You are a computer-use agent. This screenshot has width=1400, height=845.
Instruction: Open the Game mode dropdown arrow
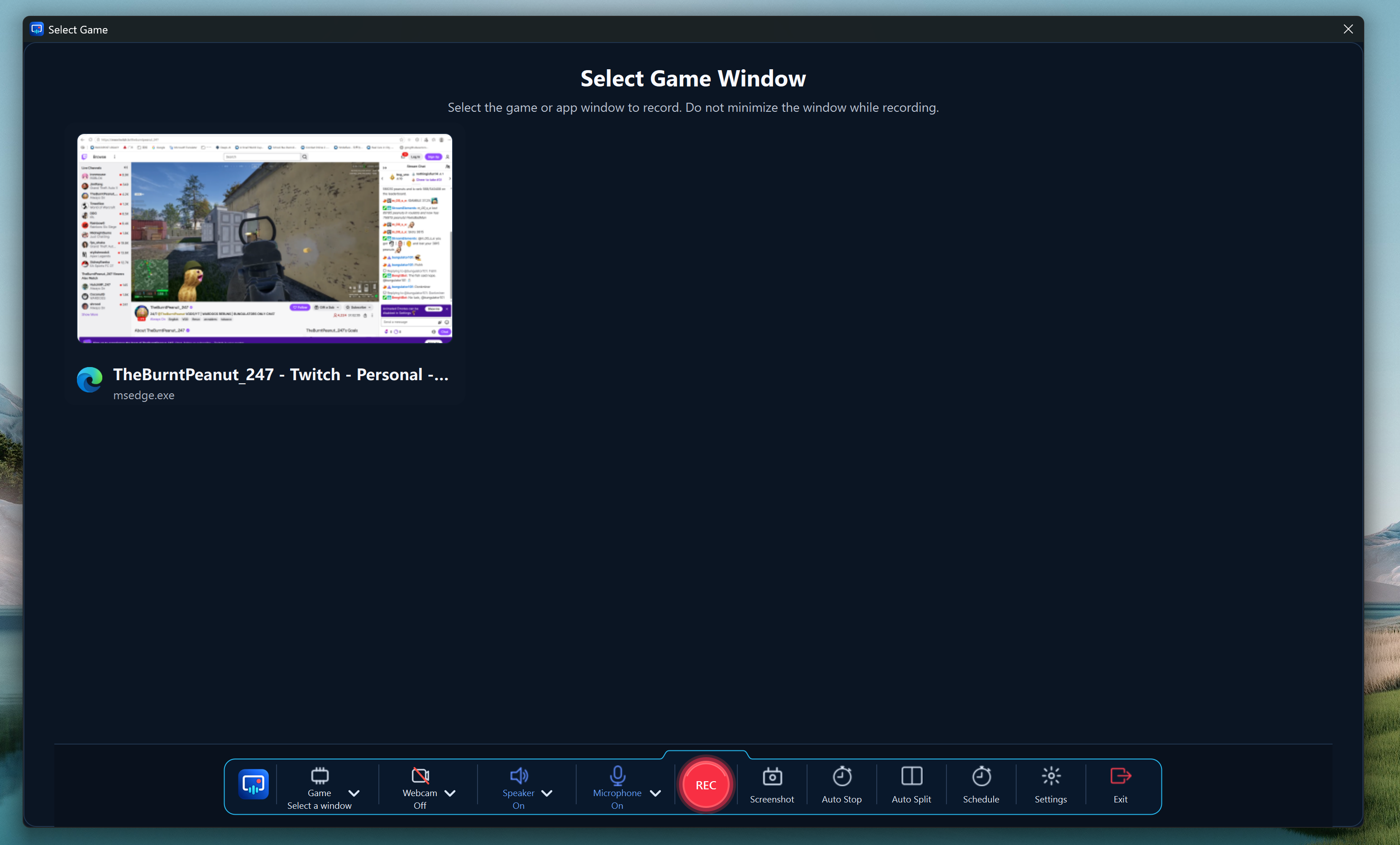point(354,793)
